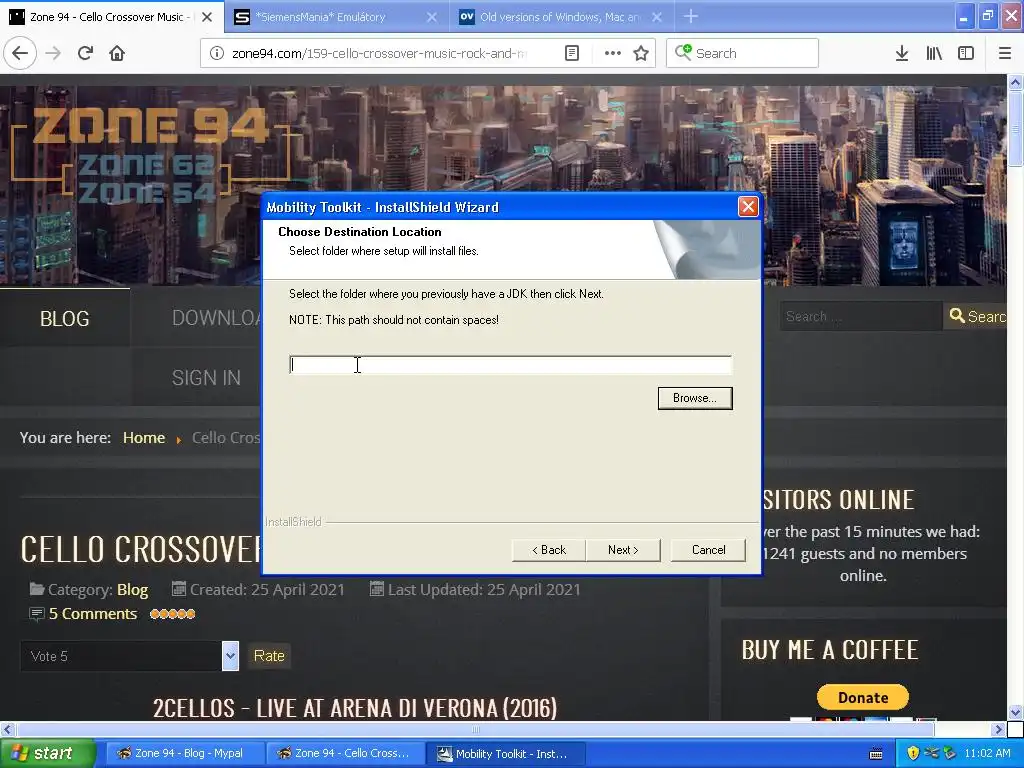Click the horizontal scrollbar left arrow
The width and height of the screenshot is (1024, 768).
point(7,729)
